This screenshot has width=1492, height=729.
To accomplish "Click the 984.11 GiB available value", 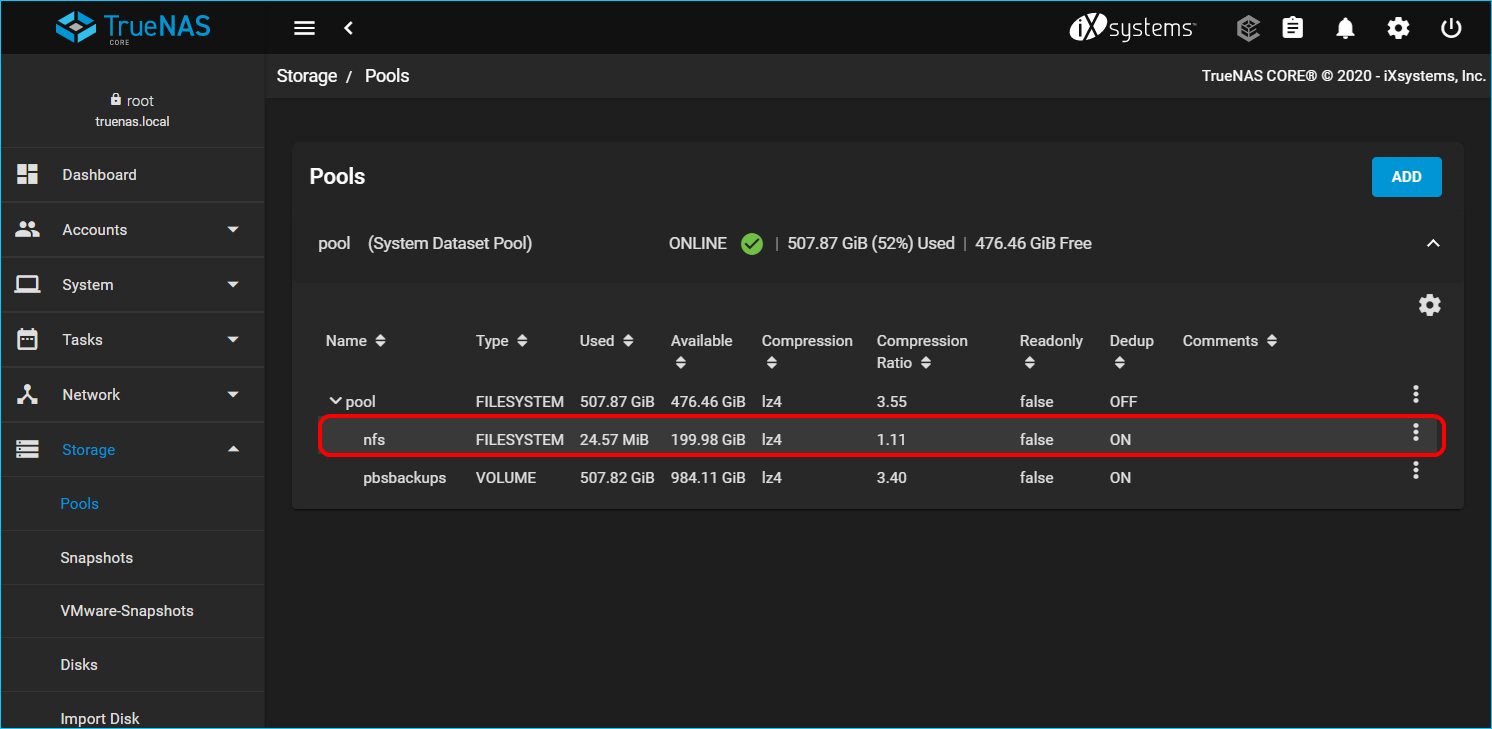I will [708, 478].
